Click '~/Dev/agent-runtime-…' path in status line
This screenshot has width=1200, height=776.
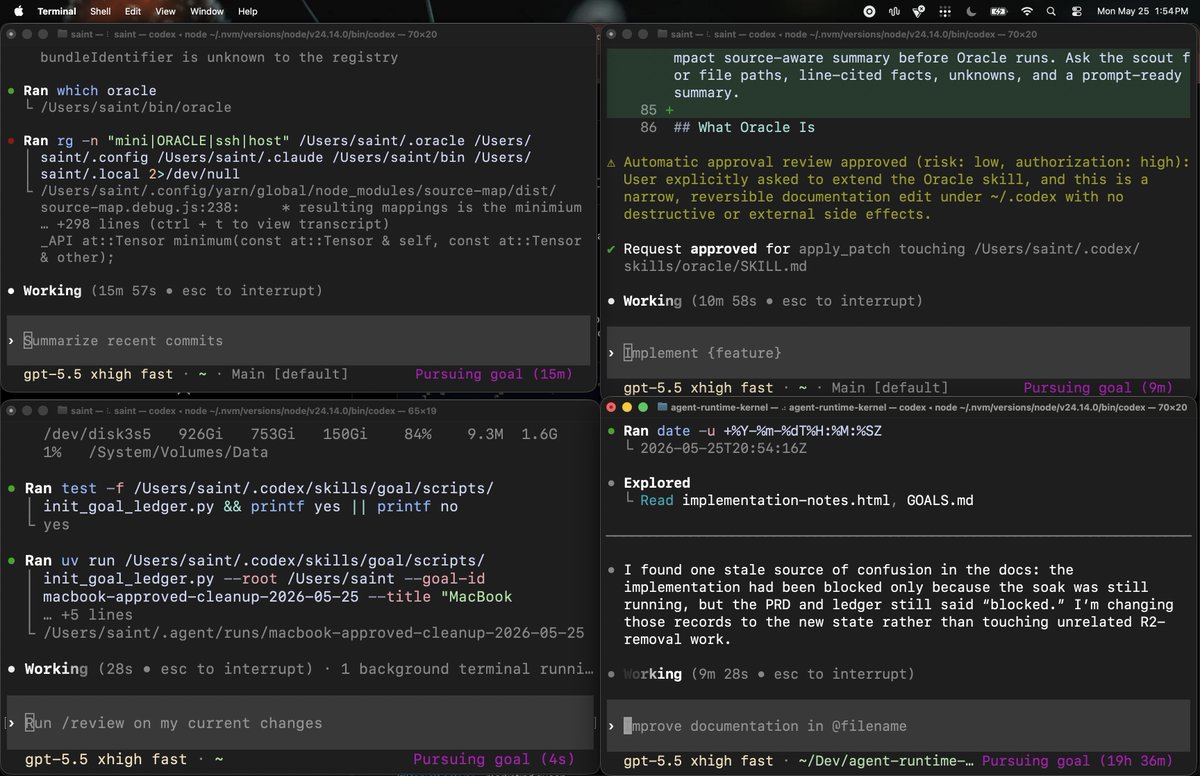click(x=885, y=761)
